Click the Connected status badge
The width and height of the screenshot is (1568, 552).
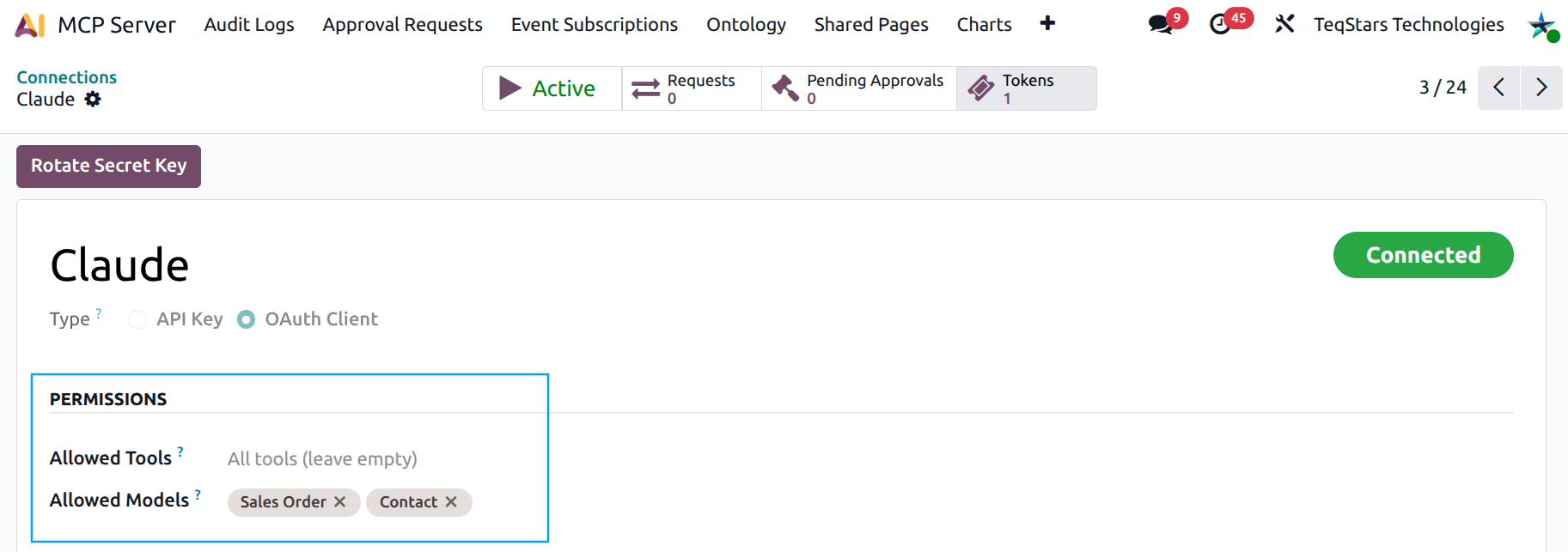[x=1423, y=255]
